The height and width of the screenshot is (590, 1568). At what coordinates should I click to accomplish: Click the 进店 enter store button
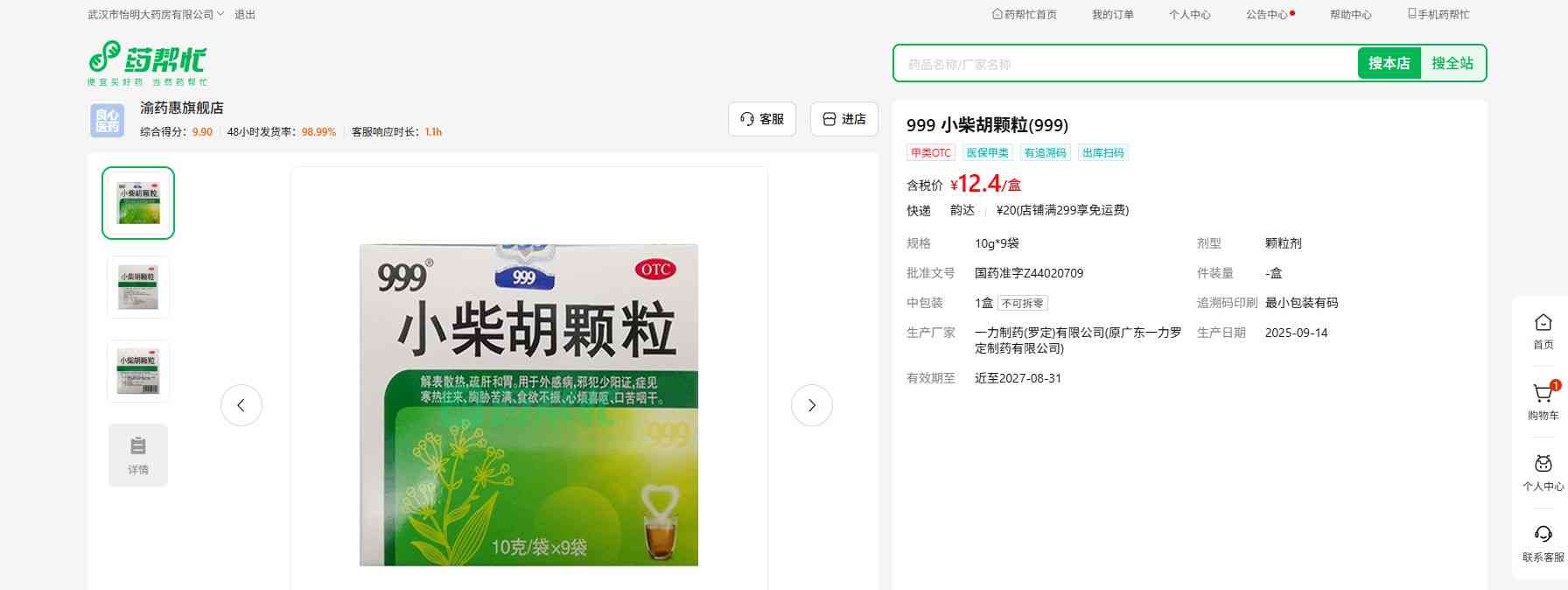[843, 119]
